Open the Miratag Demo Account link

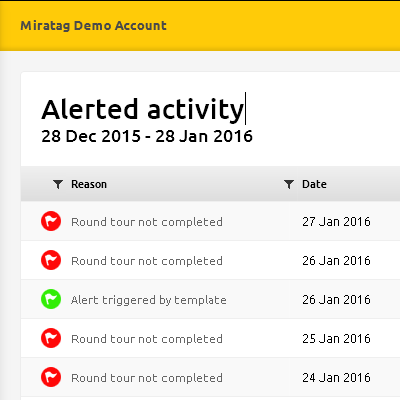tap(93, 26)
